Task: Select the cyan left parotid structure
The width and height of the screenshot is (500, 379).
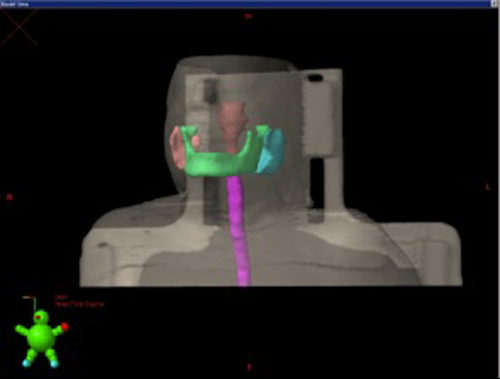Action: pyautogui.click(x=273, y=152)
